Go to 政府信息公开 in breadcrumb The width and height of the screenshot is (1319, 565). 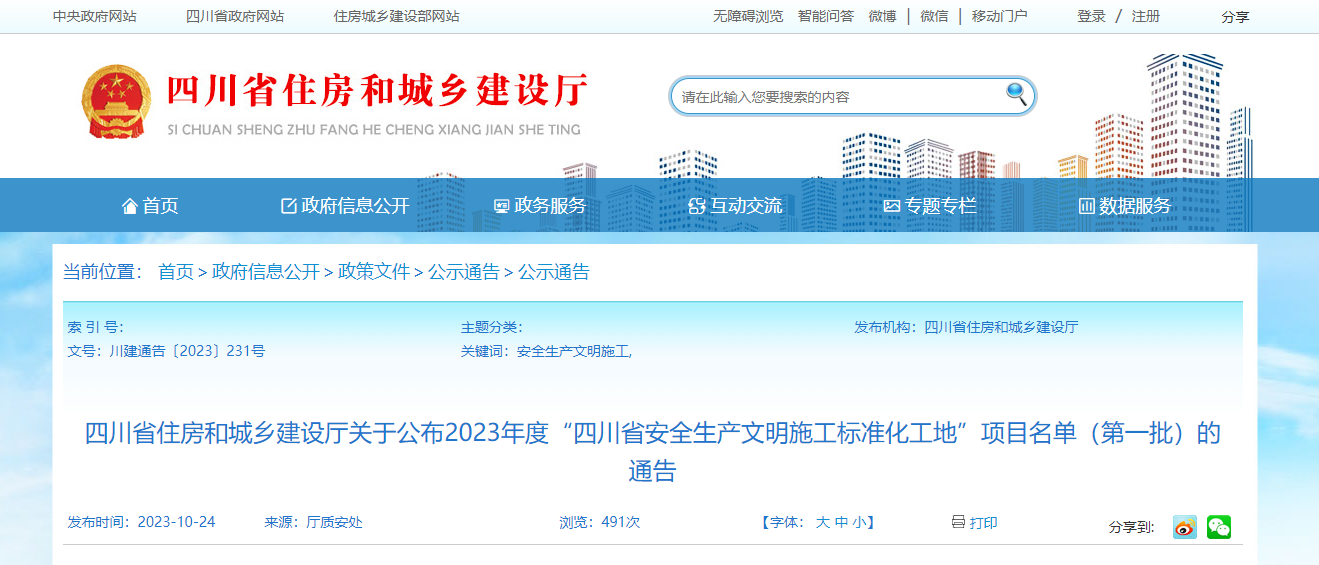click(x=266, y=272)
